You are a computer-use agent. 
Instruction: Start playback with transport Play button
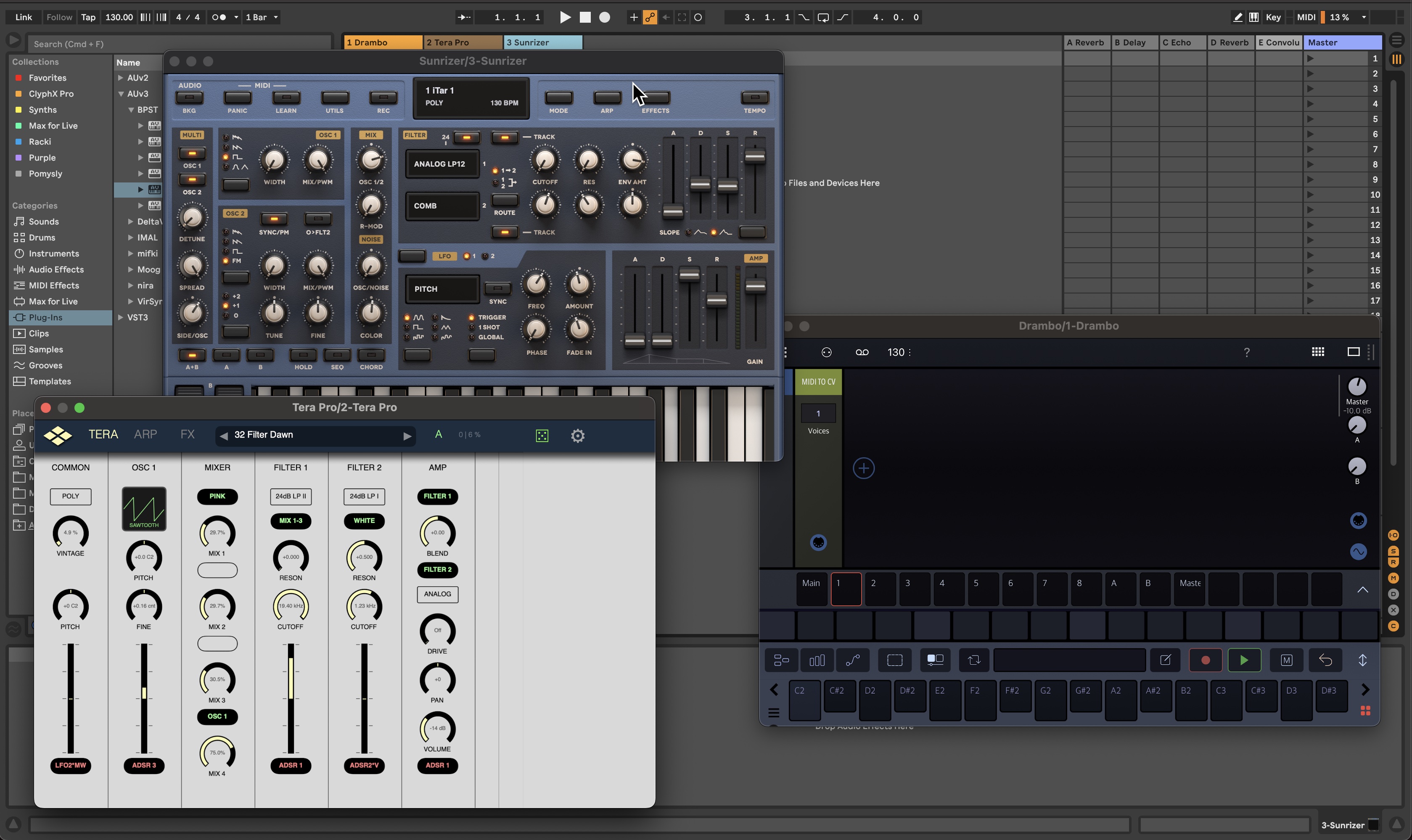click(565, 17)
